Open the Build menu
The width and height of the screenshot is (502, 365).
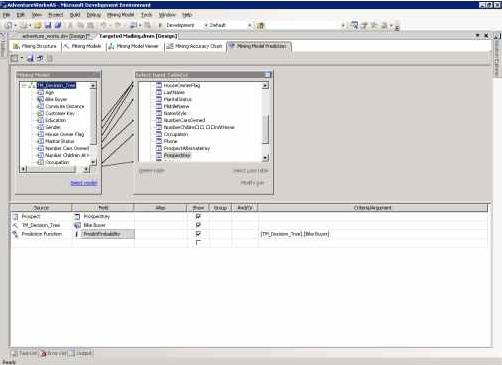(75, 15)
